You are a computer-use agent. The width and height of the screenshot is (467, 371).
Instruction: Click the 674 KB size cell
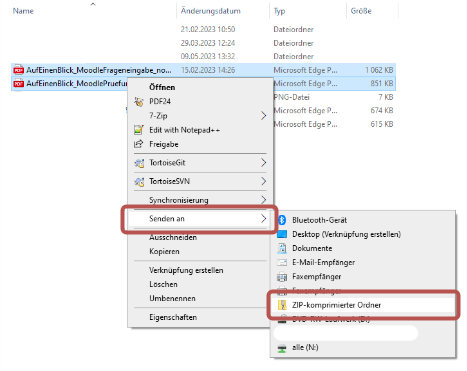pyautogui.click(x=382, y=110)
